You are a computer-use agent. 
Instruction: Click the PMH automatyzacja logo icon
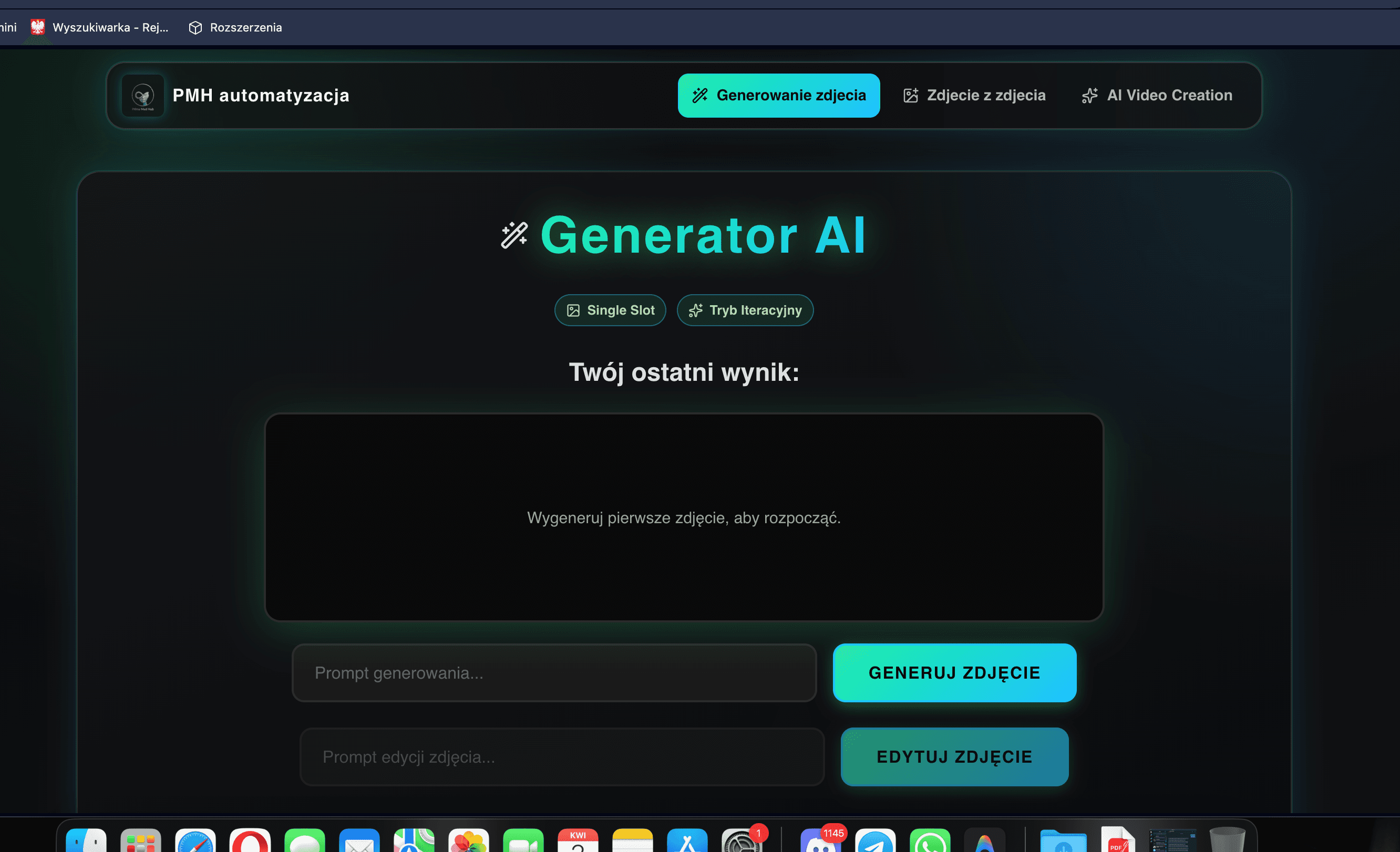tap(142, 96)
